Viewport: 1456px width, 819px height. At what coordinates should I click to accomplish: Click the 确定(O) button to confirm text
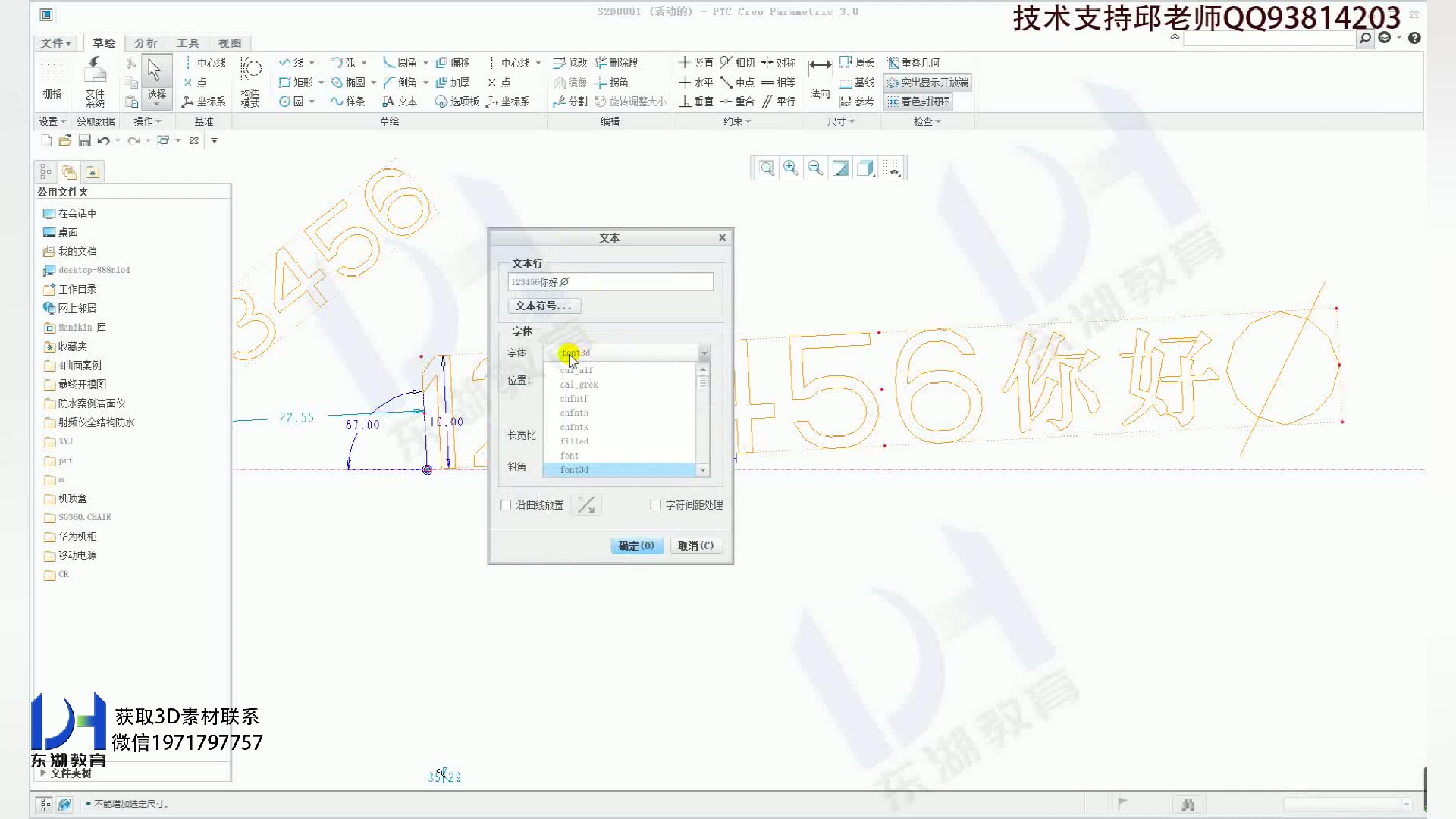(x=636, y=545)
